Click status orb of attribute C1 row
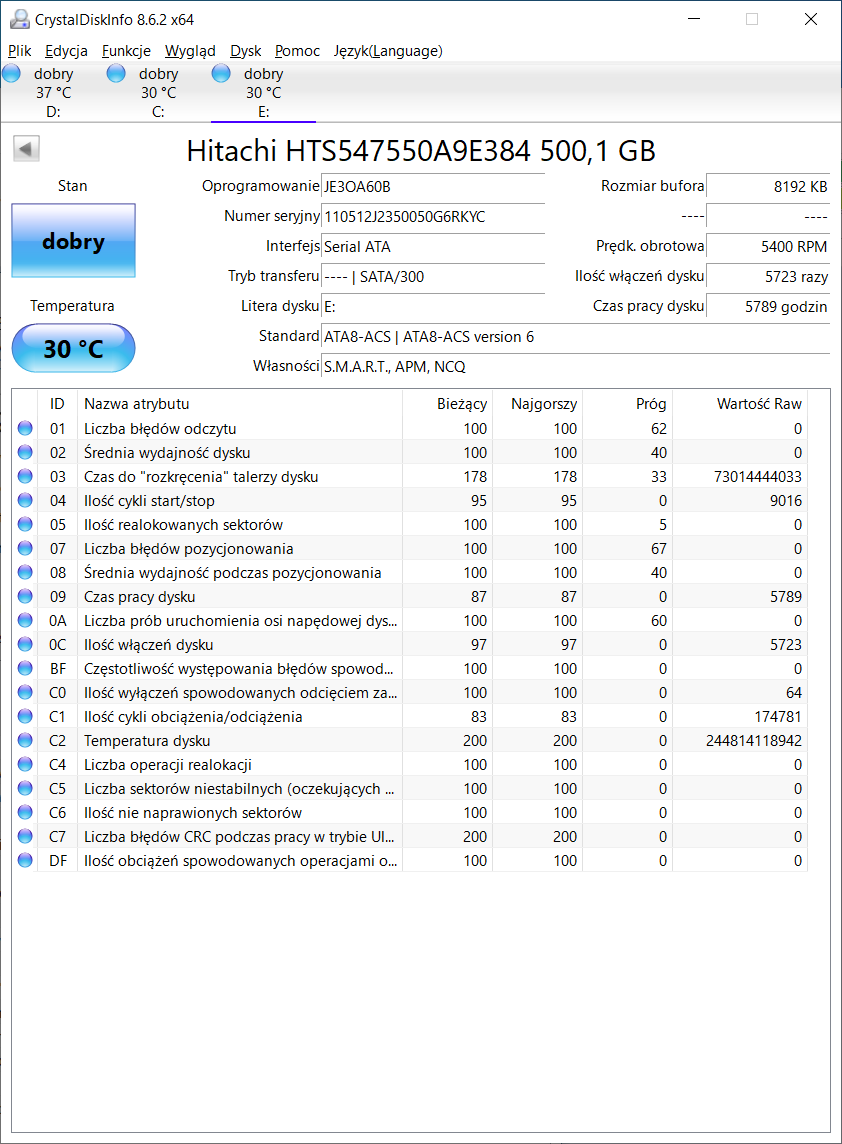Screen dimensions: 842x1144 coord(25,716)
